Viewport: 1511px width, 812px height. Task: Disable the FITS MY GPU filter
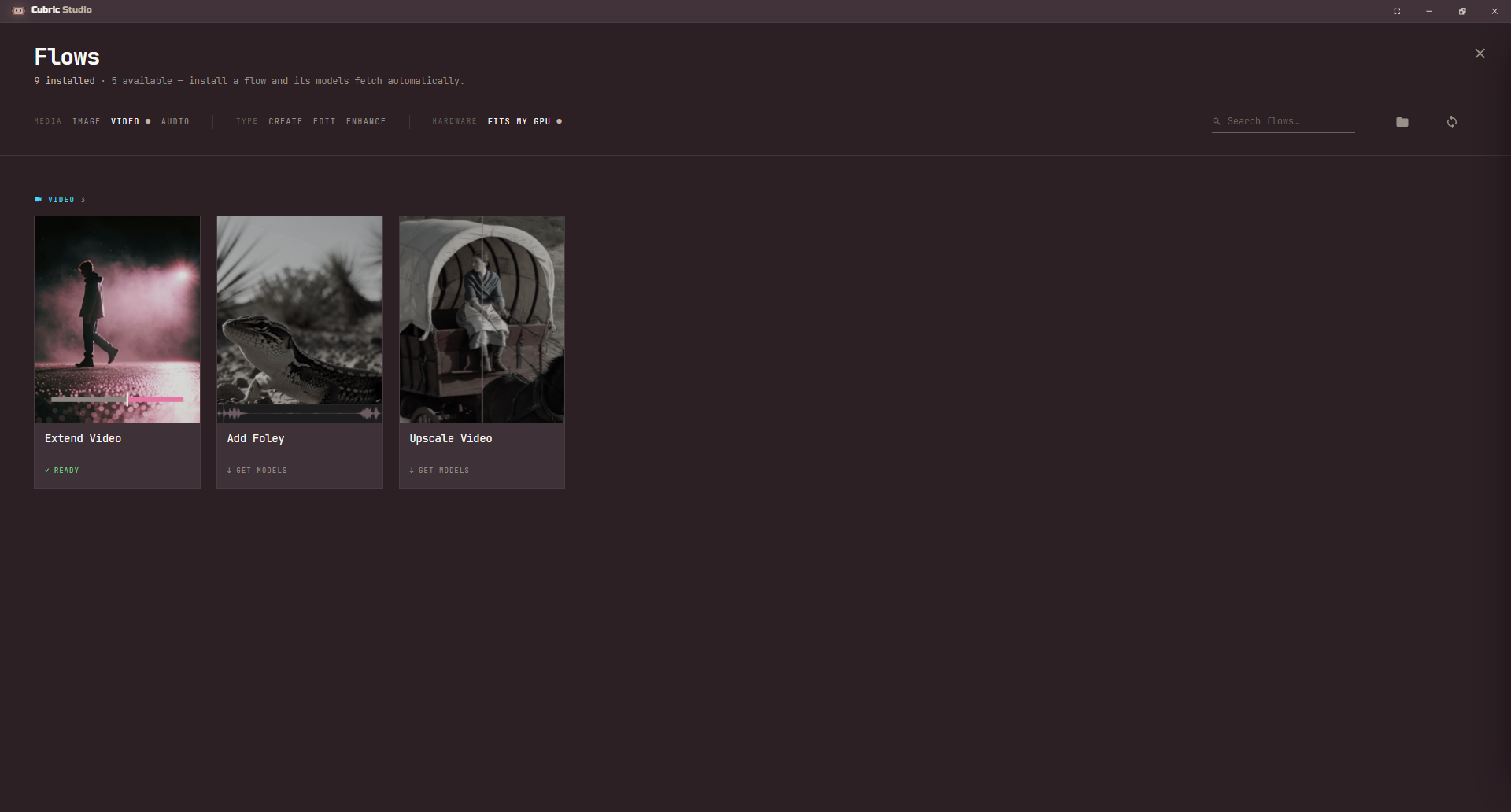pos(524,121)
